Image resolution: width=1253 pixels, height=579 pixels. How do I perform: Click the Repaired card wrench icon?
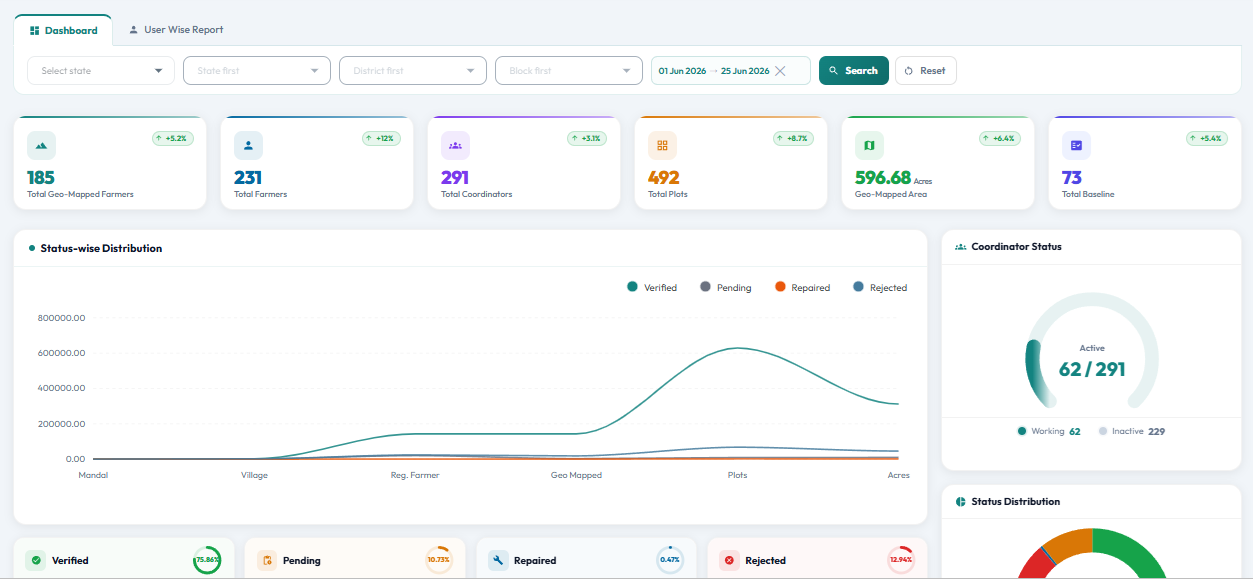(x=498, y=560)
